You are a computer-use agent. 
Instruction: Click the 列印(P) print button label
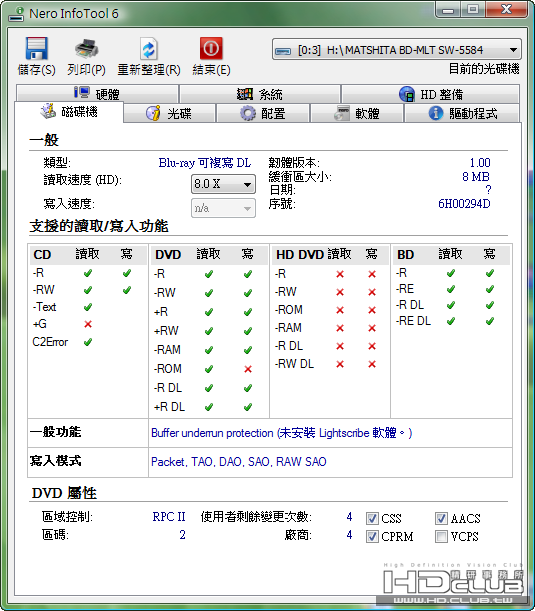[x=87, y=70]
